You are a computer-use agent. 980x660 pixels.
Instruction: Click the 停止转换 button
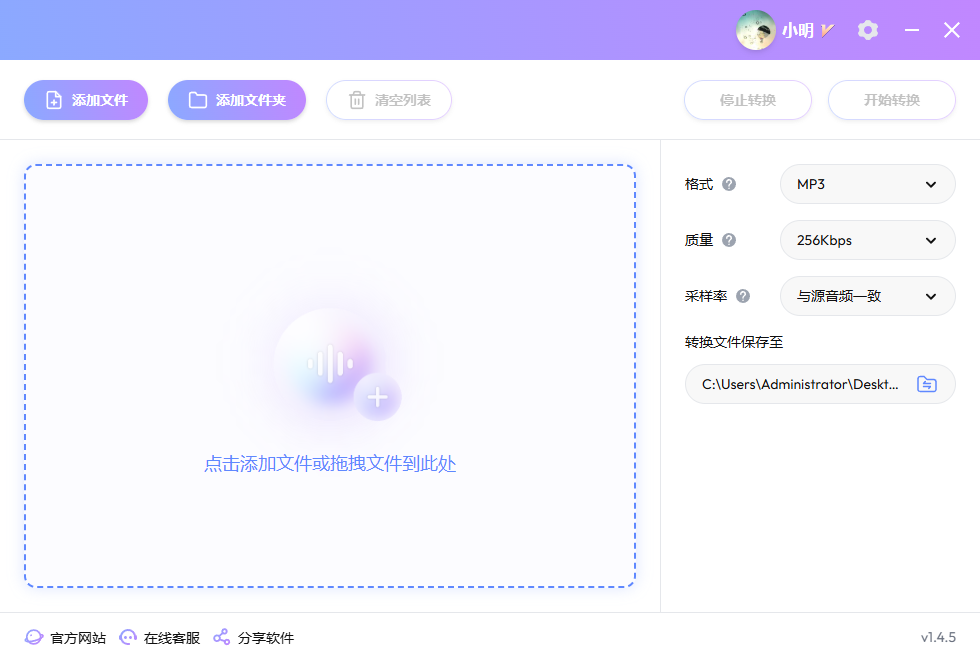click(748, 100)
